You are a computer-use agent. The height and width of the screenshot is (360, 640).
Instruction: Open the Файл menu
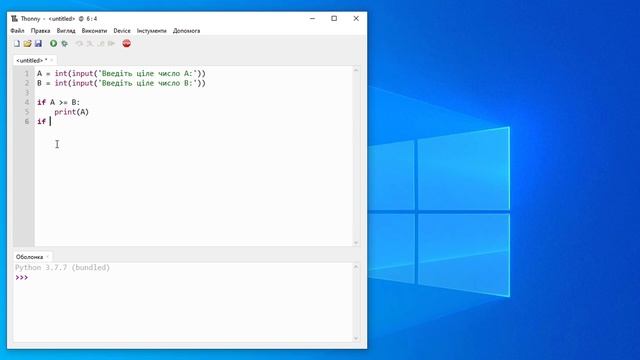pyautogui.click(x=17, y=31)
